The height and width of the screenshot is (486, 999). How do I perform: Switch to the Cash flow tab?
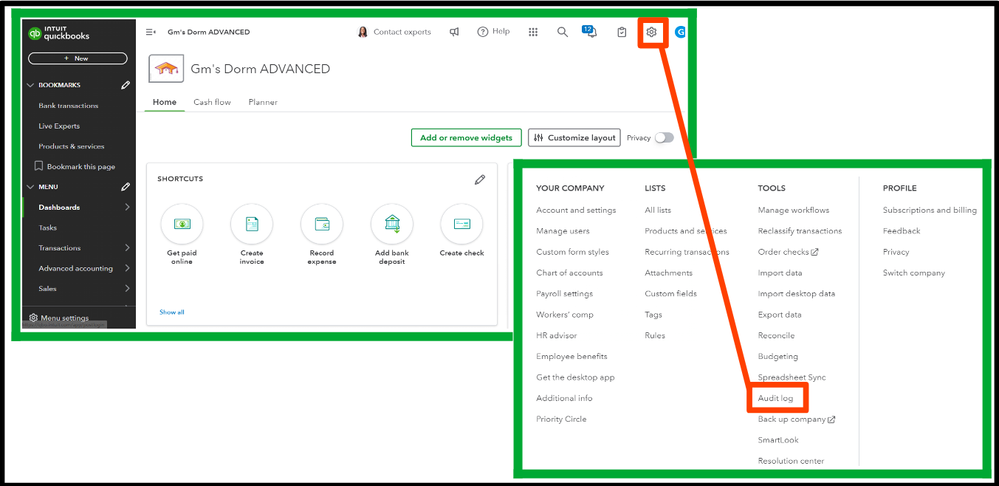coord(212,102)
